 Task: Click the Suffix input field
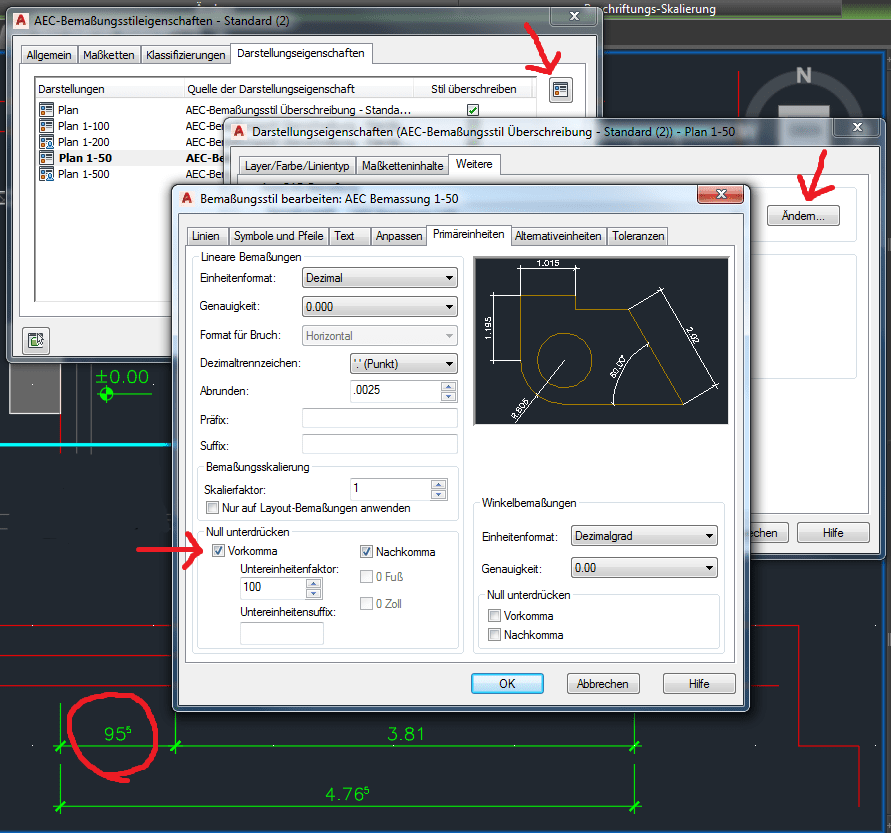(380, 444)
